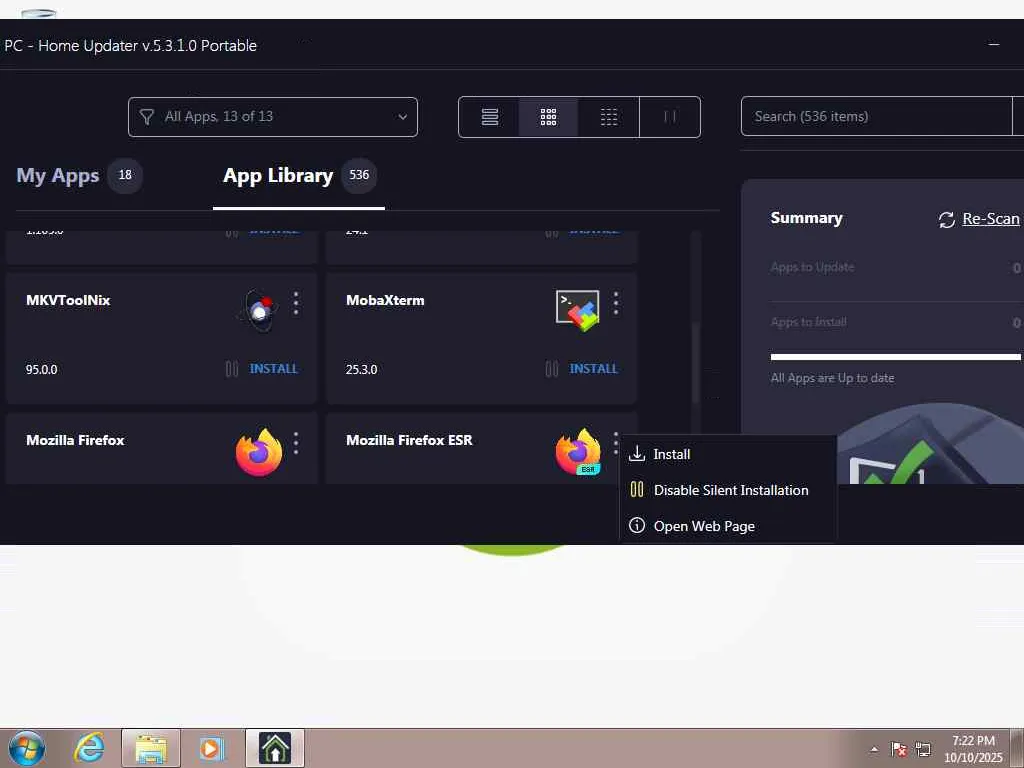Show hidden system tray icons
1024x768 pixels.
point(874,749)
